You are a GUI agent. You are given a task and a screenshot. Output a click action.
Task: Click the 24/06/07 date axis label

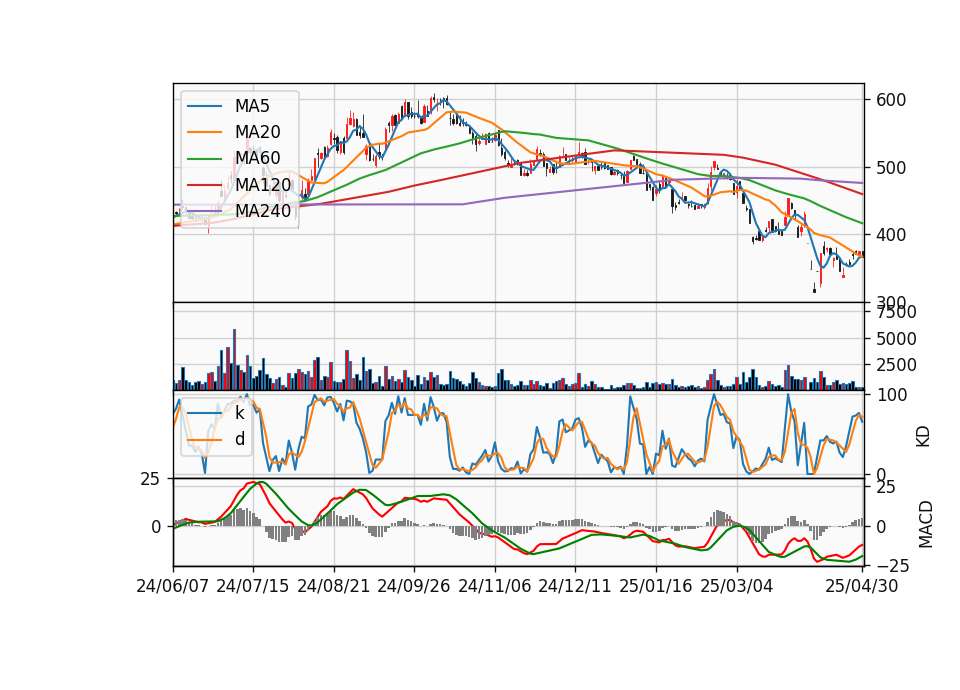173,586
